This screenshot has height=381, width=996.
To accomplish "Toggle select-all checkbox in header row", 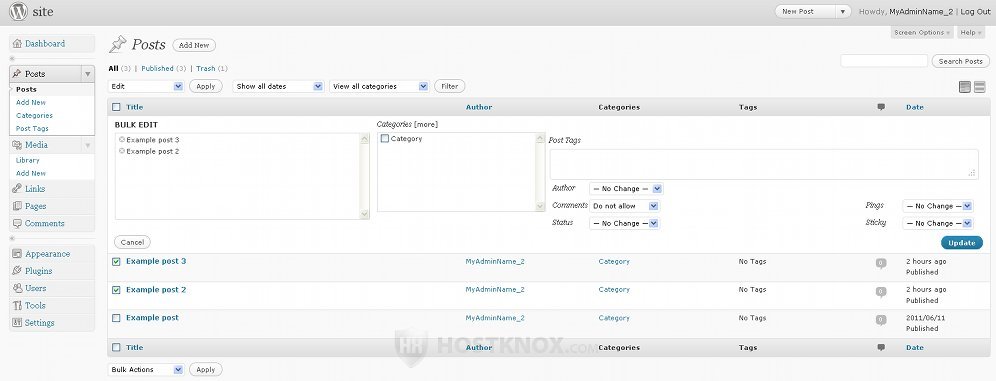I will coord(116,107).
